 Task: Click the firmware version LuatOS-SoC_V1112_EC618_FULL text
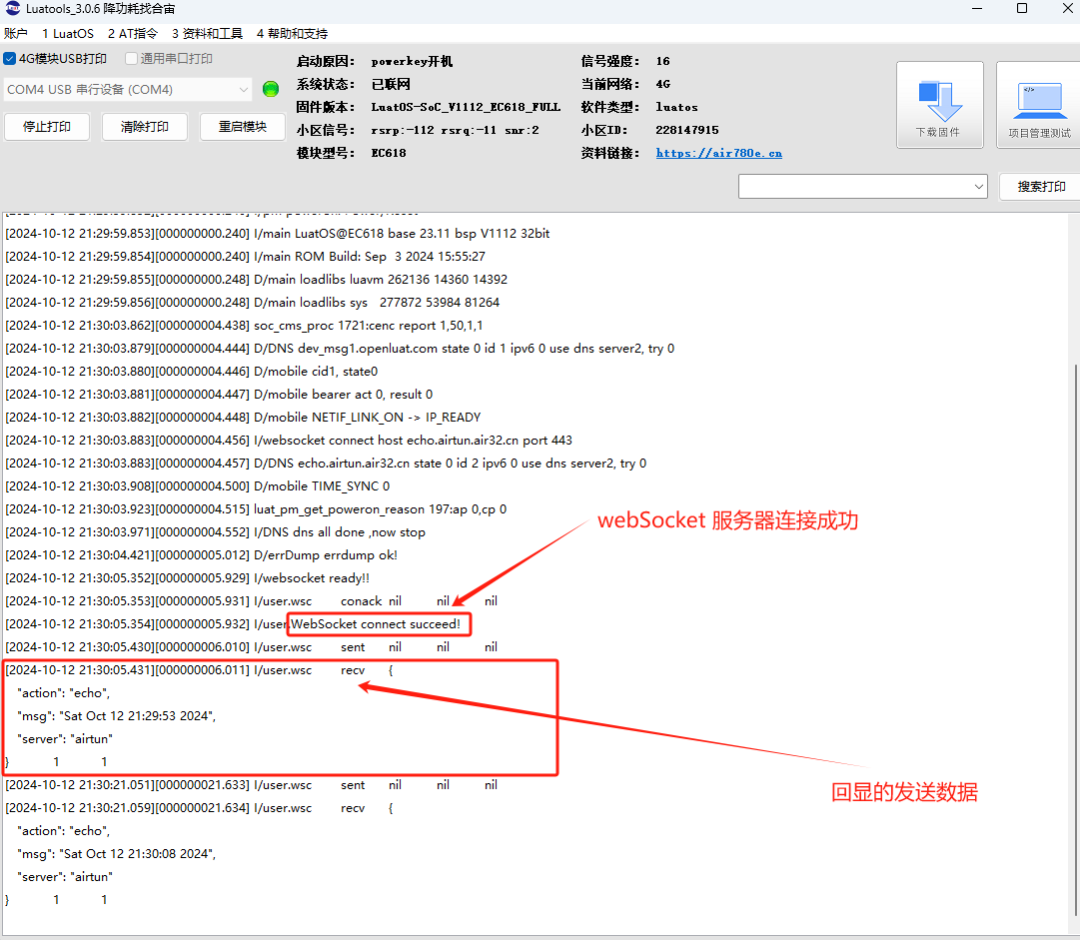(466, 107)
